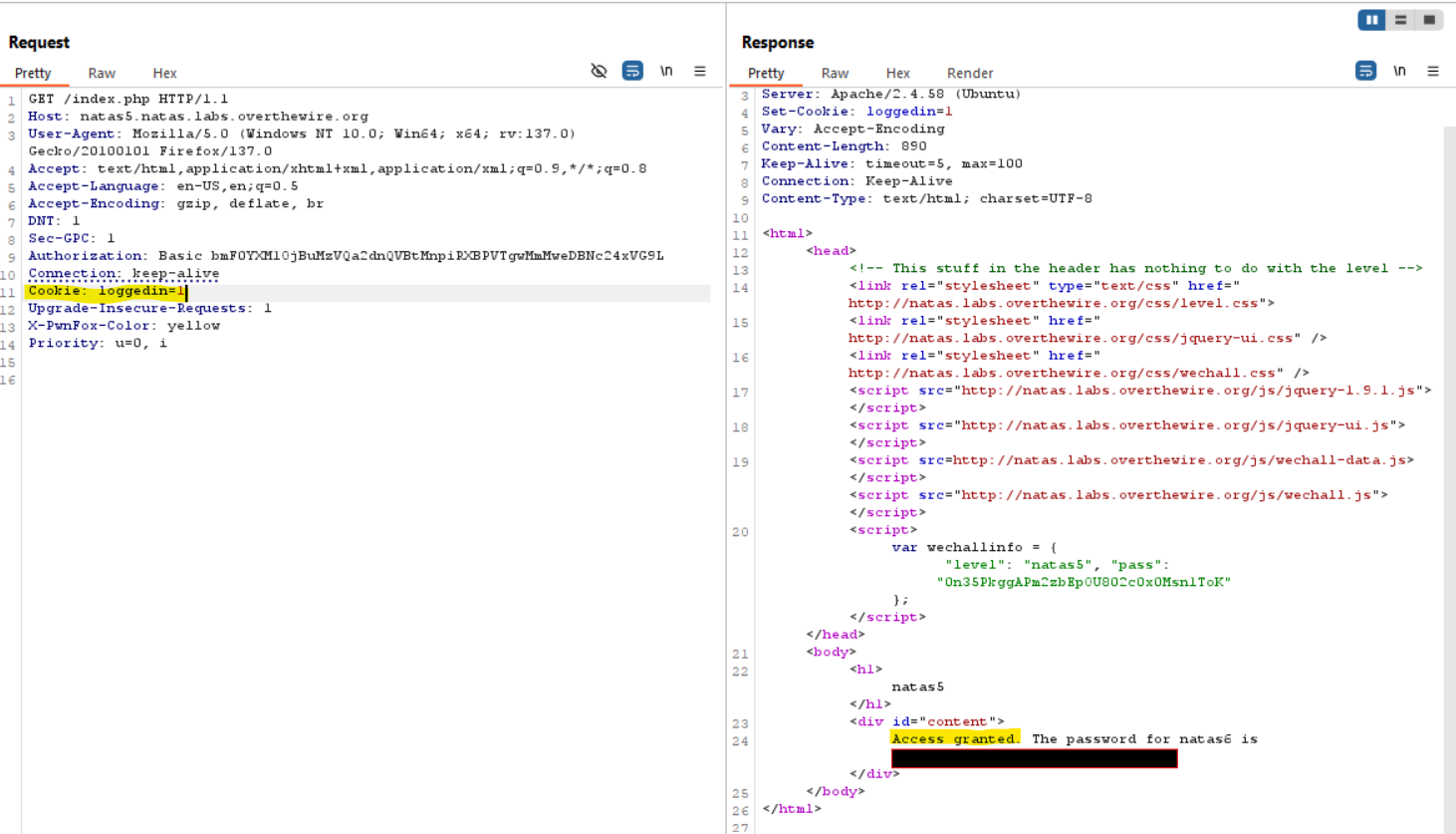Viewport: 1456px width, 834px height.
Task: Click the Content-Type: text/html response header
Action: [x=926, y=198]
